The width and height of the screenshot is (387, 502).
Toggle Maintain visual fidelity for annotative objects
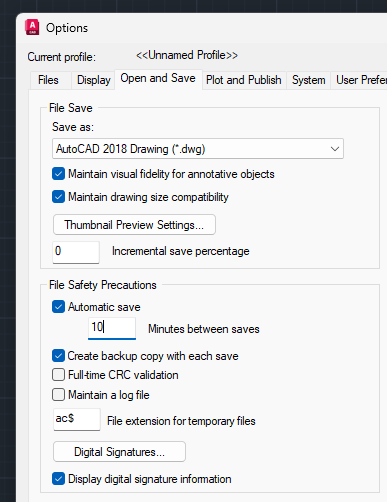tap(58, 174)
